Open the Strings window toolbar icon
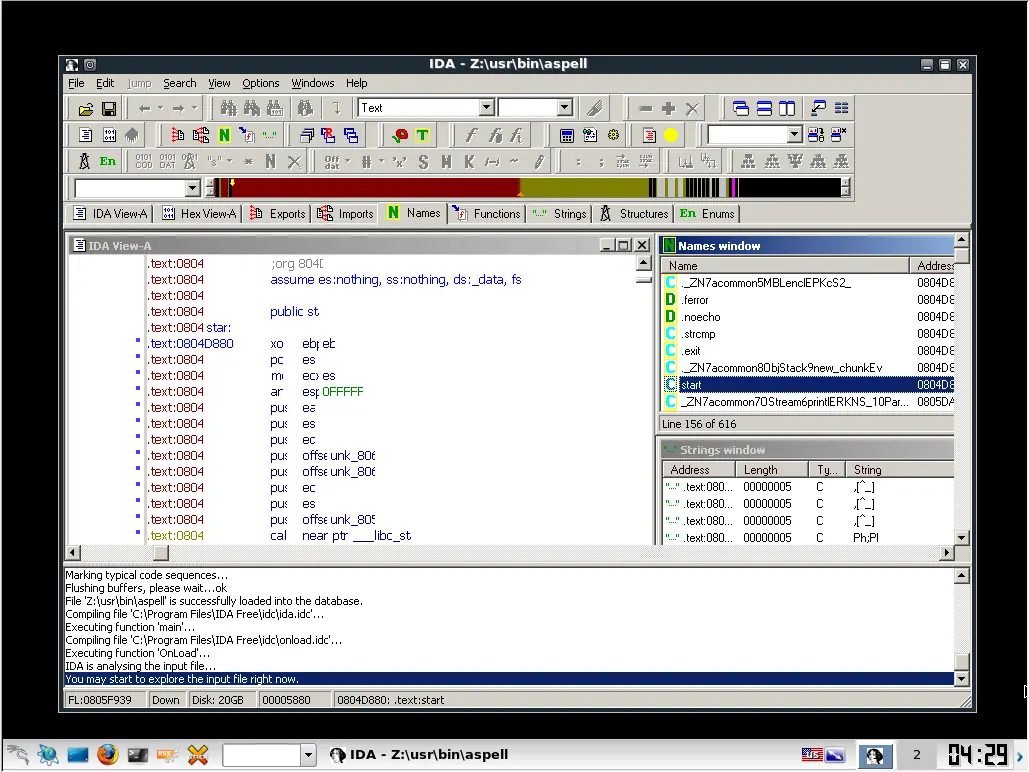The height and width of the screenshot is (772, 1029). [x=269, y=135]
